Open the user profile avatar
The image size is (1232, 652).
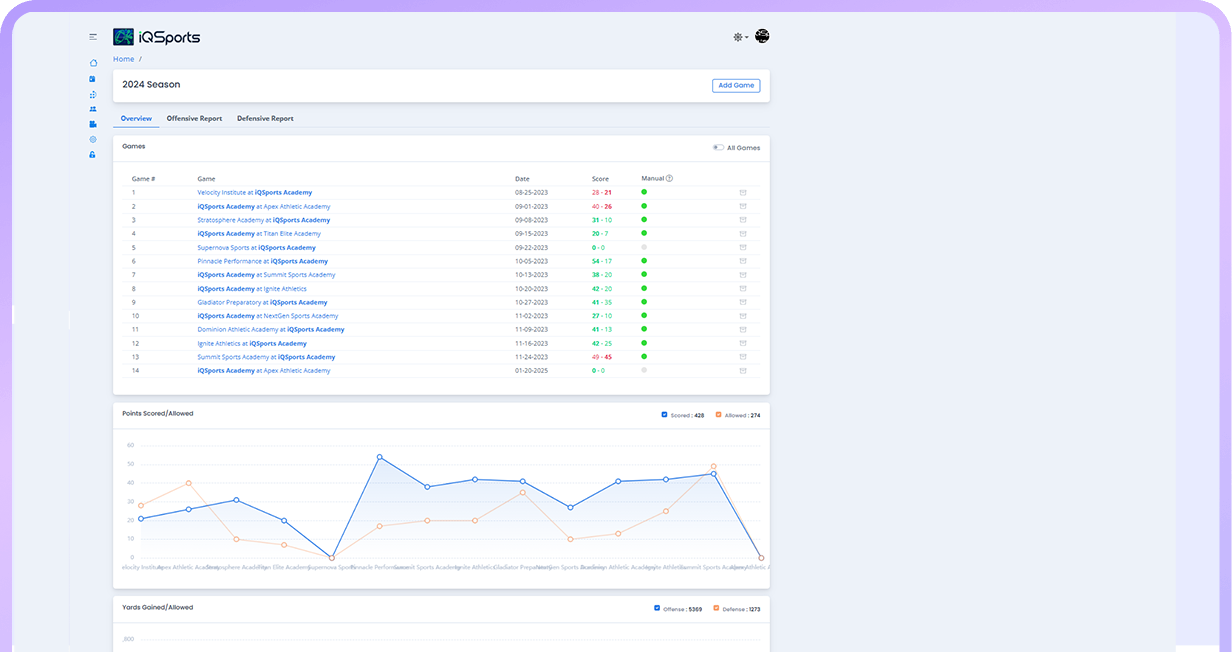tap(762, 37)
